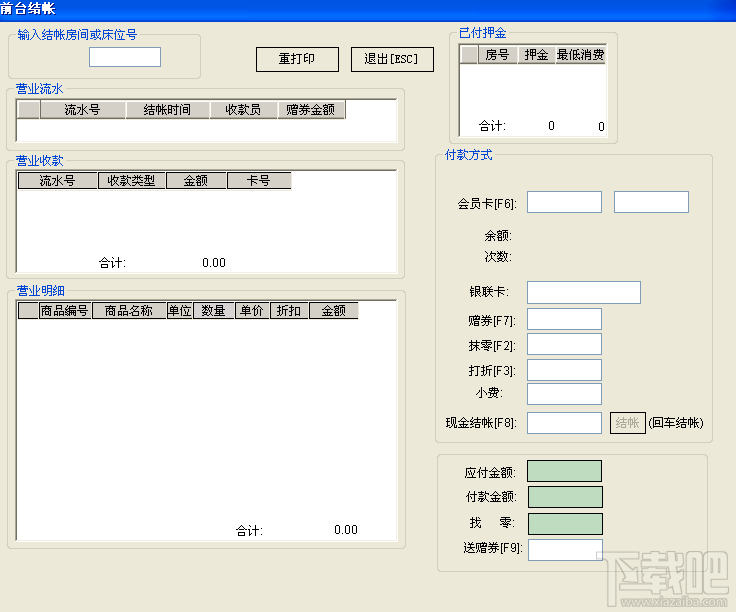
Task: Click the 0.00 total in 营业明细
Action: 346,530
